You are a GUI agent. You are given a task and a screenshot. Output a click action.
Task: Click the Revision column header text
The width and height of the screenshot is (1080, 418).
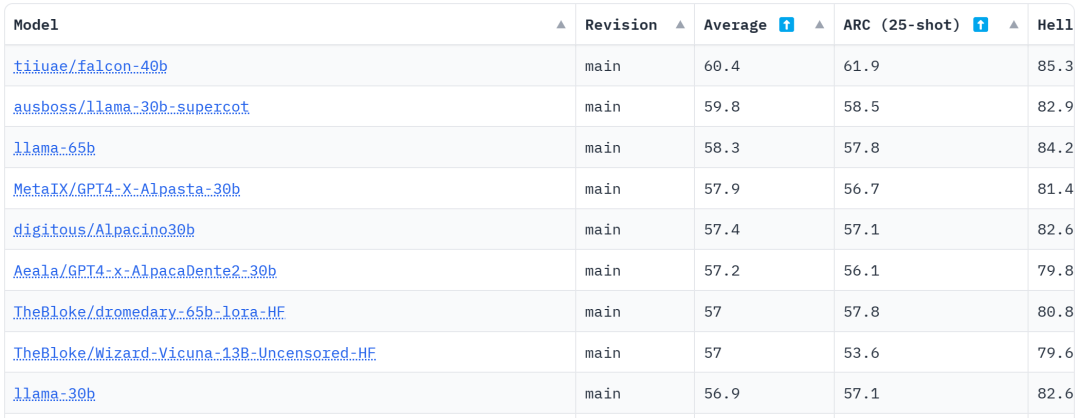coord(621,25)
